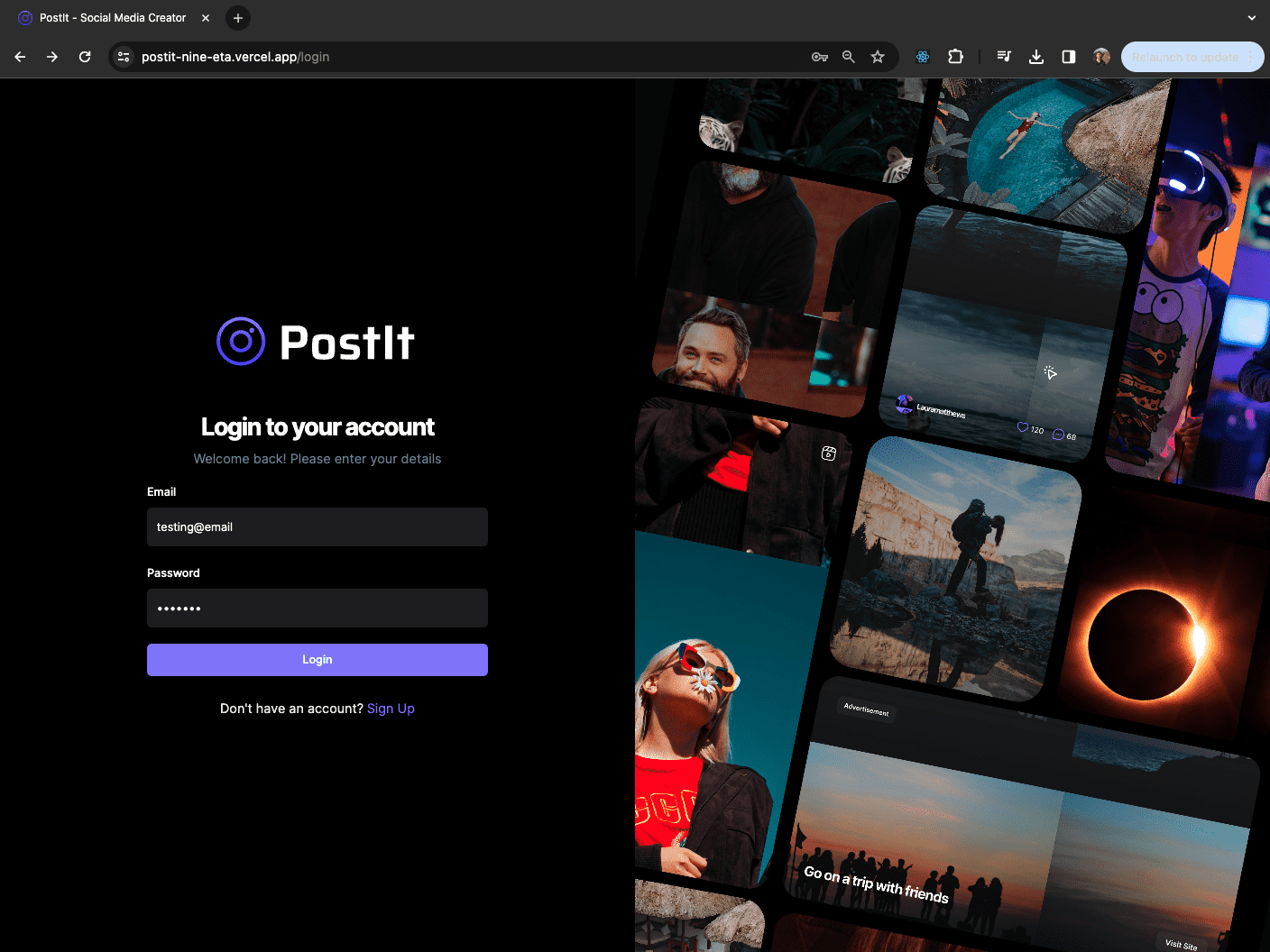Click the Visit Site button
The height and width of the screenshot is (952, 1270).
(x=1182, y=944)
